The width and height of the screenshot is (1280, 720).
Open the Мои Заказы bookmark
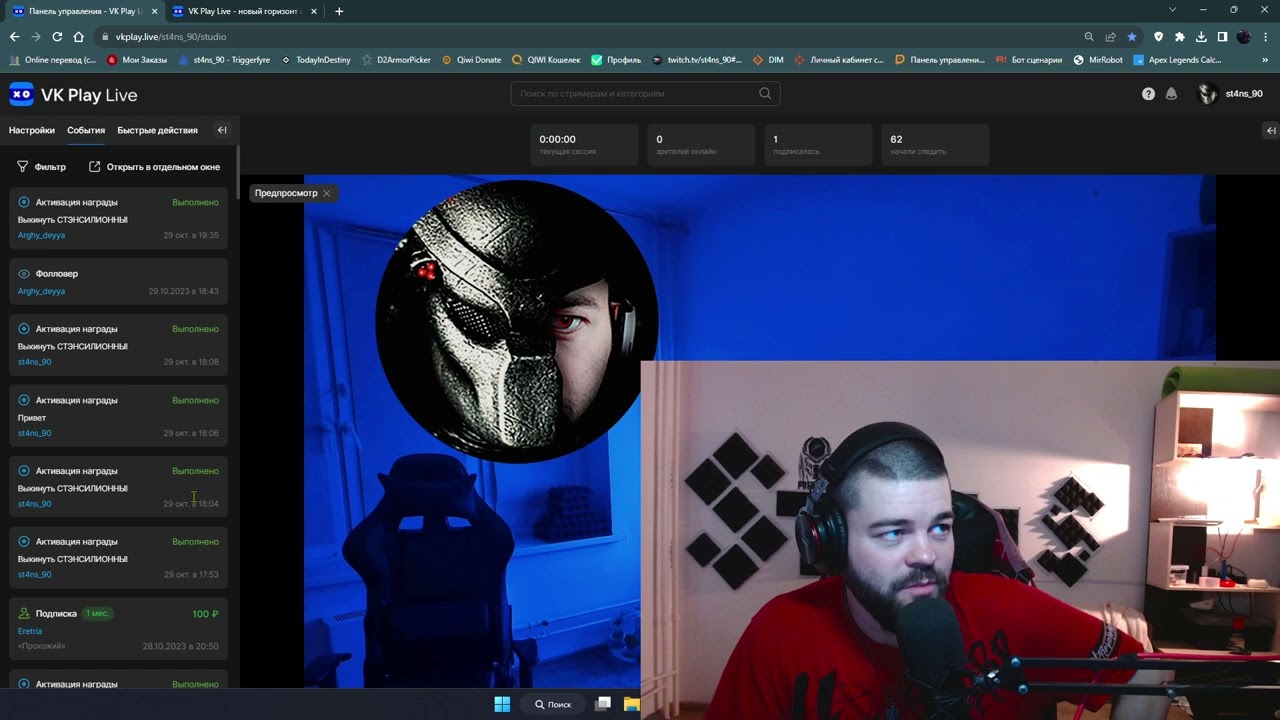coord(137,60)
